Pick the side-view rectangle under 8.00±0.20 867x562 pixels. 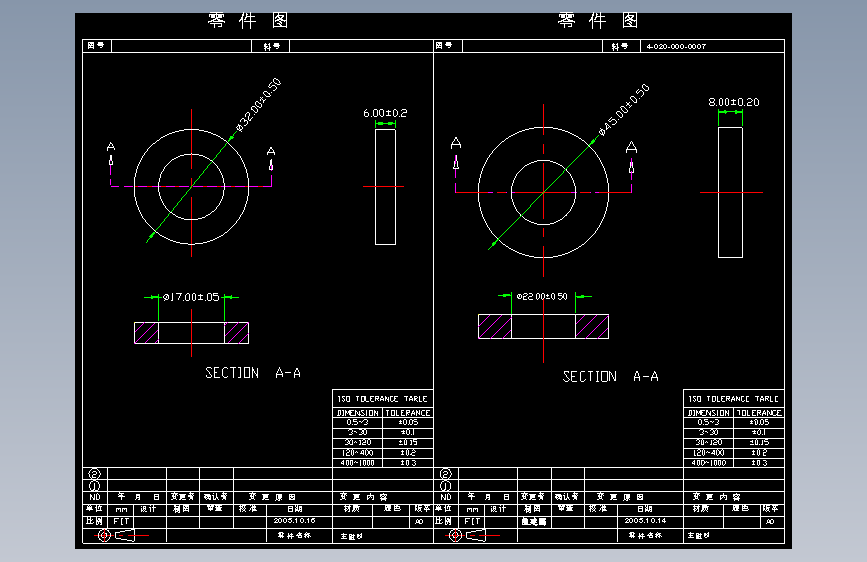(x=730, y=192)
